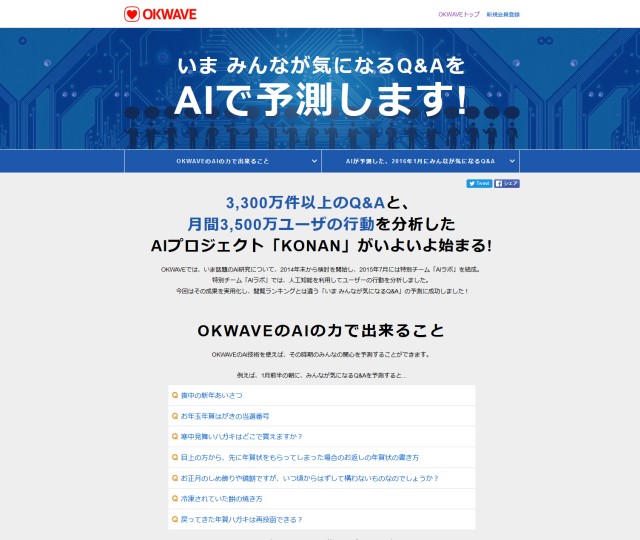Click Q icon beside 冷凍されていた餅の焼き方
Image resolution: width=640 pixels, height=540 pixels.
coord(175,499)
